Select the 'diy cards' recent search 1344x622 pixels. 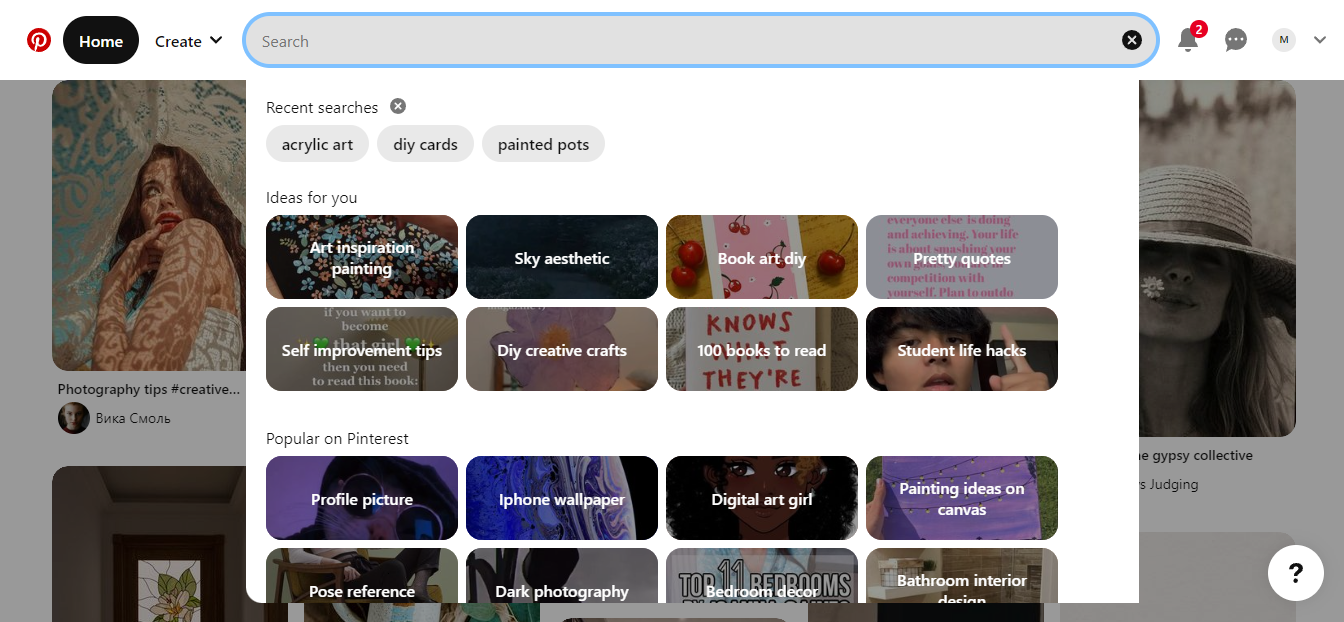[x=425, y=144]
